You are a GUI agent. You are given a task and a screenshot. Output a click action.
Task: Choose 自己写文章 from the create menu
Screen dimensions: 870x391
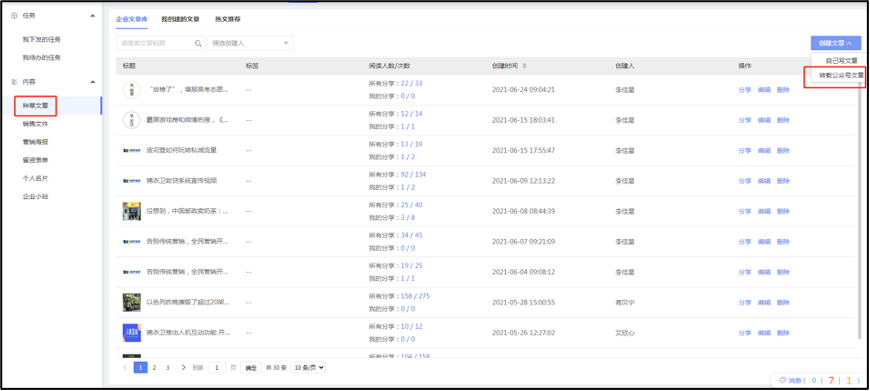pyautogui.click(x=841, y=60)
